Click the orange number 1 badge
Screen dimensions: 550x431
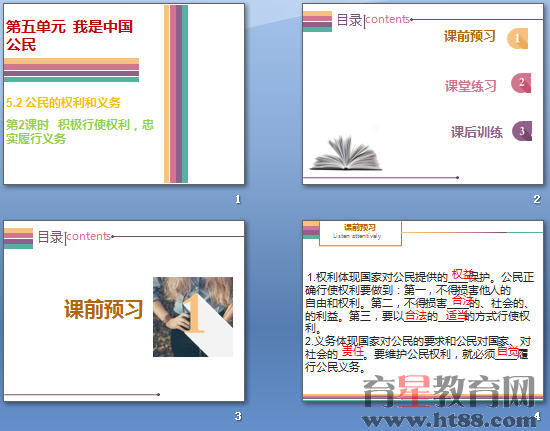point(517,38)
